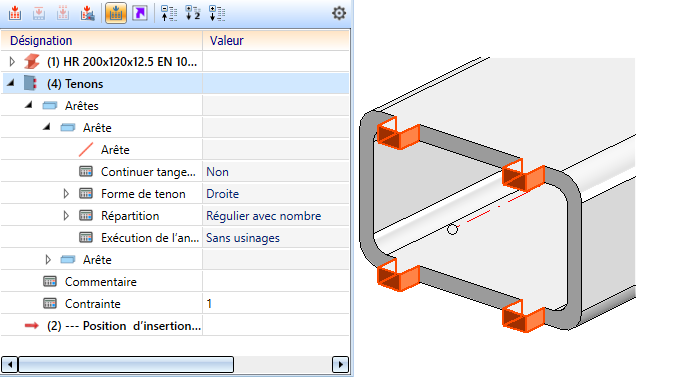Collapse the Arêtes group
Screen dimensions: 700x377
[29, 105]
